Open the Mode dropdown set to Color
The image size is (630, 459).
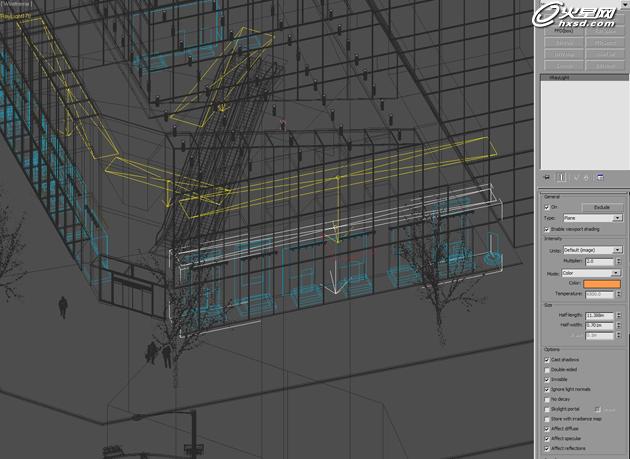tap(594, 272)
